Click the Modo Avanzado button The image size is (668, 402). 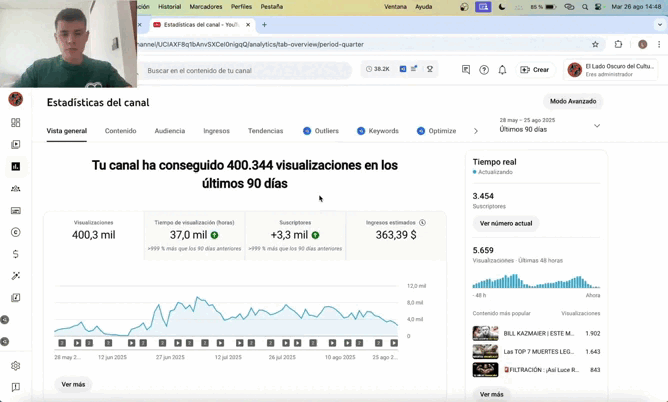pyautogui.click(x=573, y=101)
